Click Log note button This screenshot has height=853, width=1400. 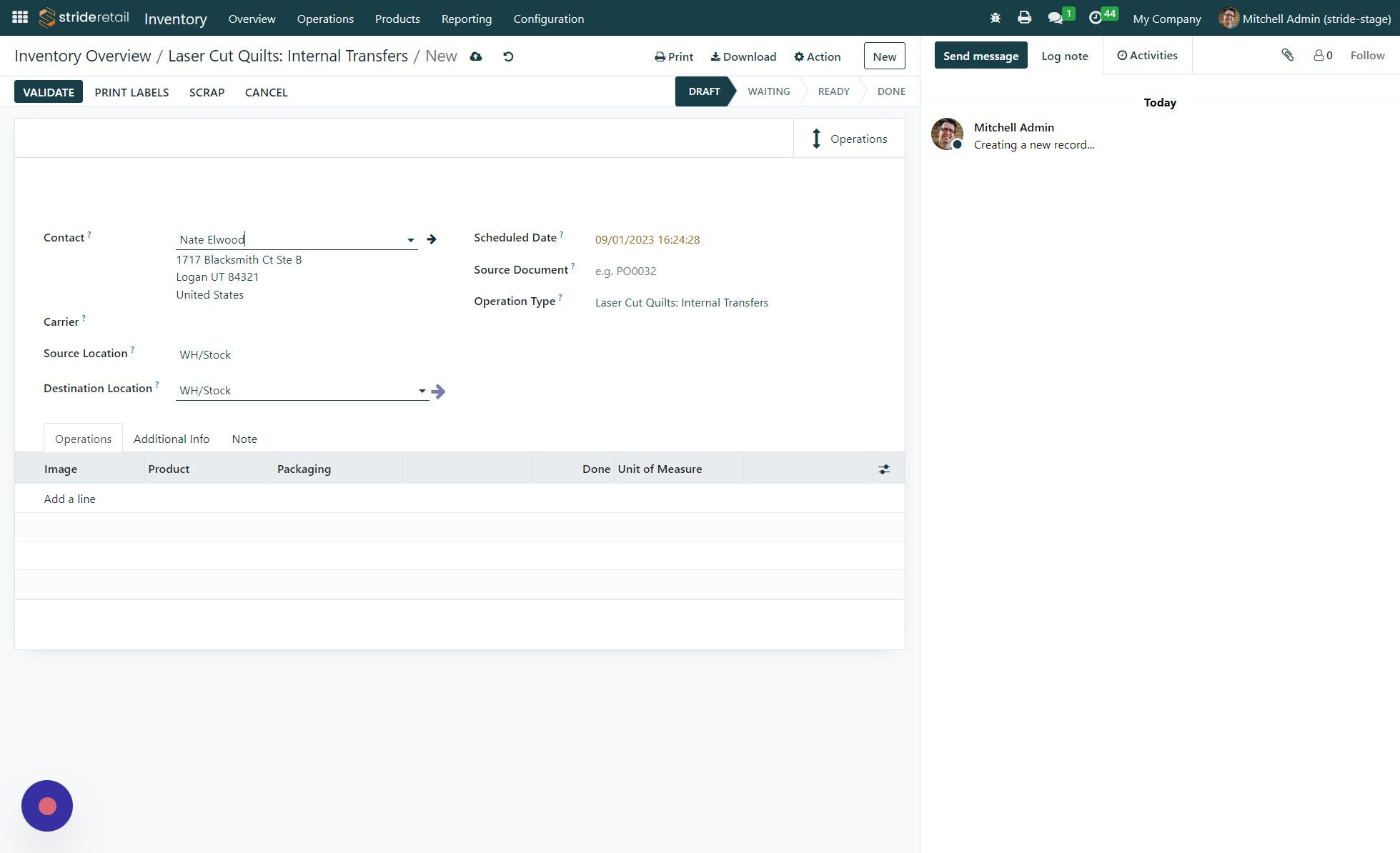[1064, 56]
